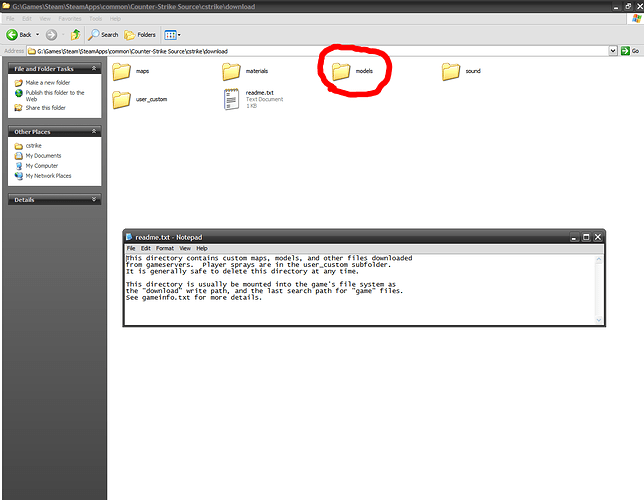Close the readme.txt Notepad window
Screen dimensions: 644x500
point(598,237)
